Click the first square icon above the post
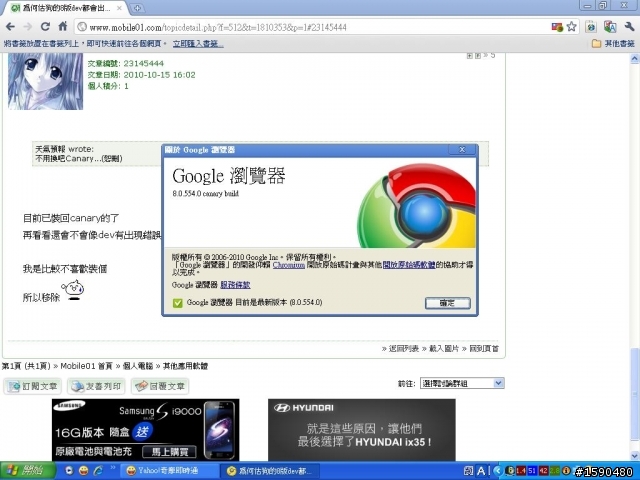Viewport: 640px width, 480px height. [470, 56]
